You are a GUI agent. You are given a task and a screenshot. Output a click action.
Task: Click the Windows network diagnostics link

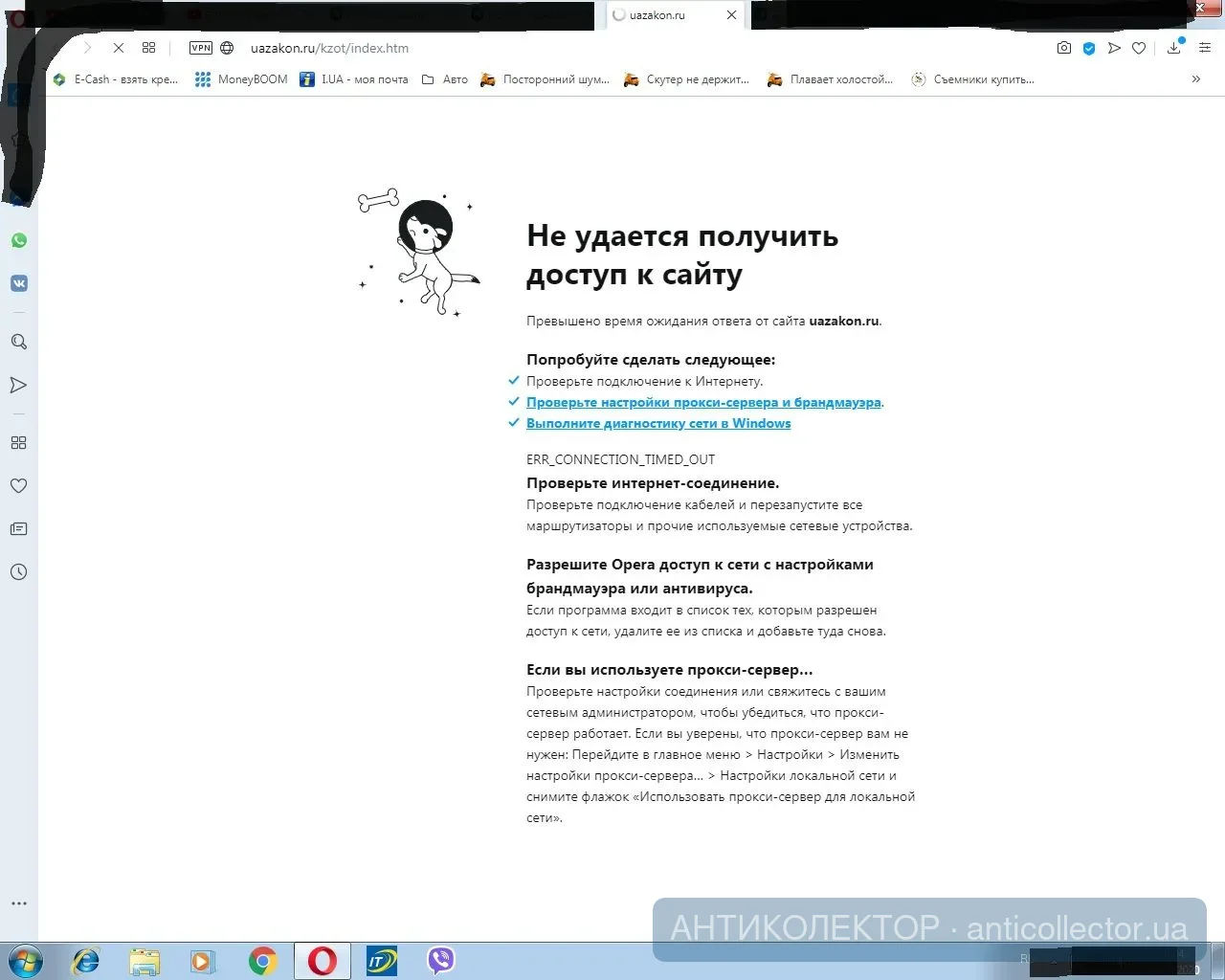tap(658, 424)
